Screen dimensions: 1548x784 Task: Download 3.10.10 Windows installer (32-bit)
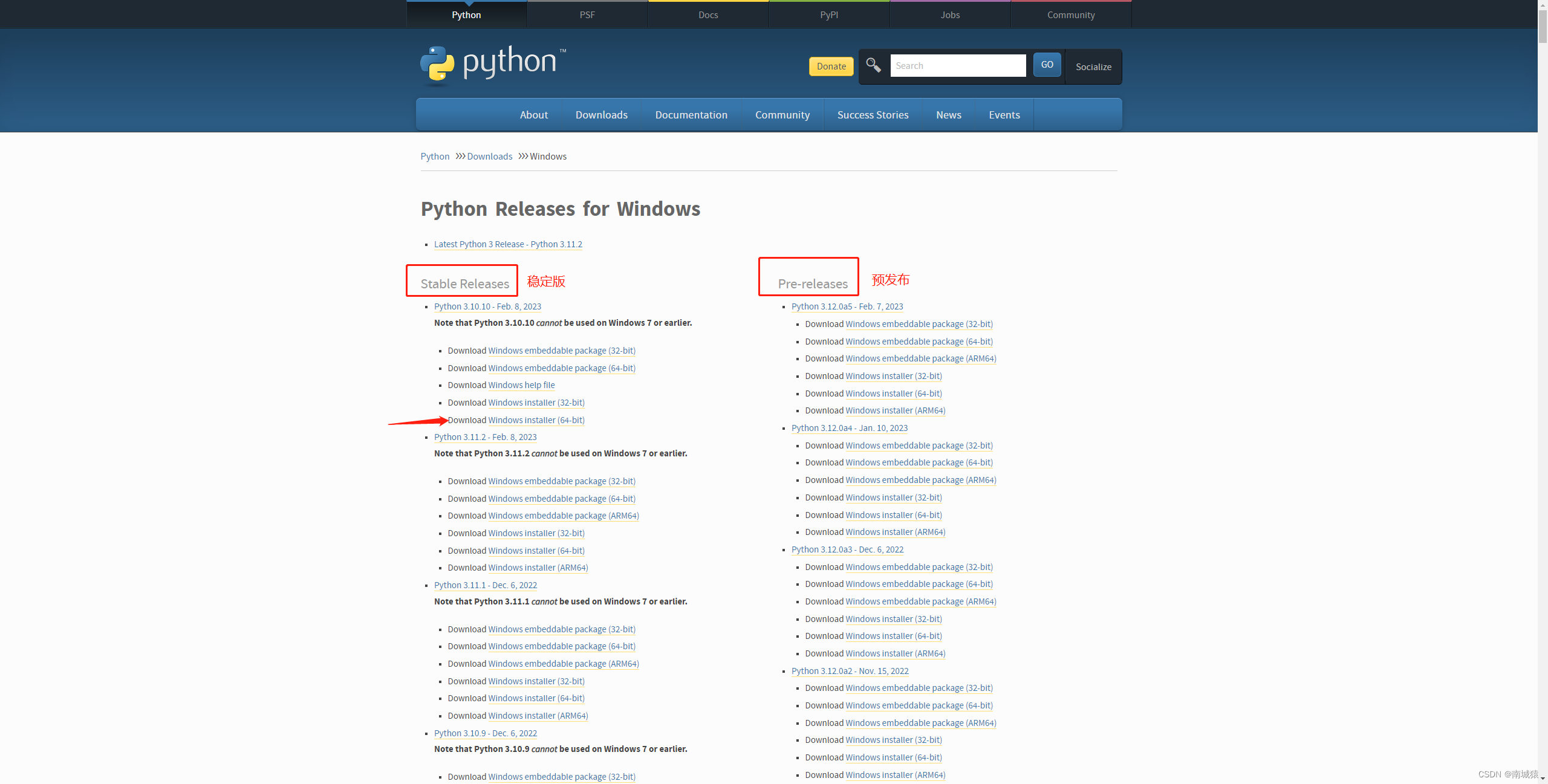536,403
